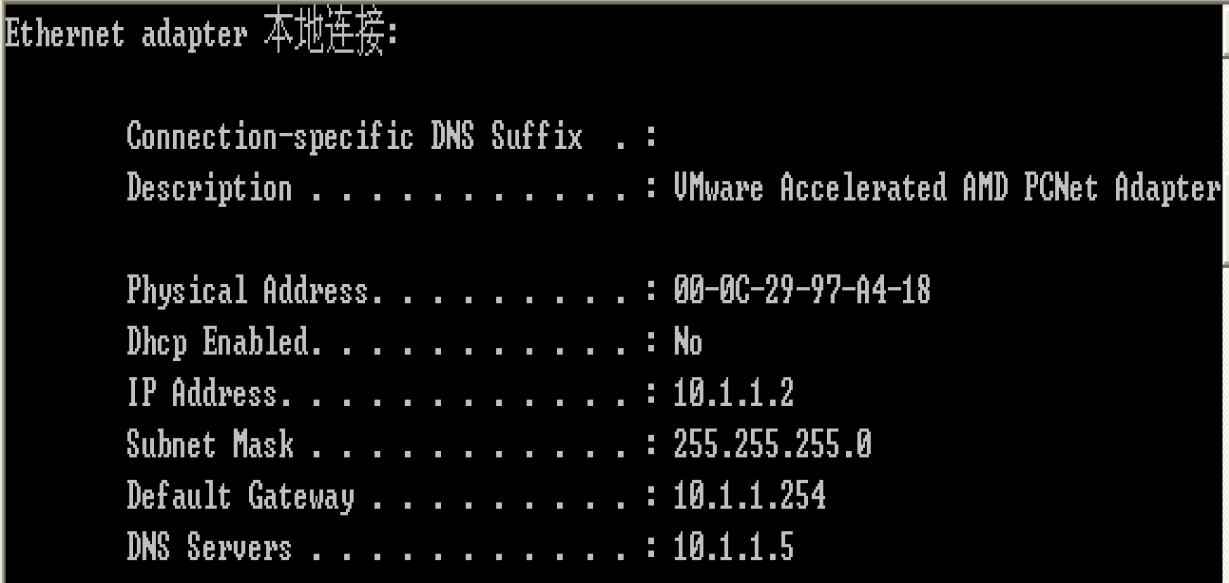The width and height of the screenshot is (1229, 583).
Task: Click the vertical scrollbar at right edge
Action: [1224, 291]
